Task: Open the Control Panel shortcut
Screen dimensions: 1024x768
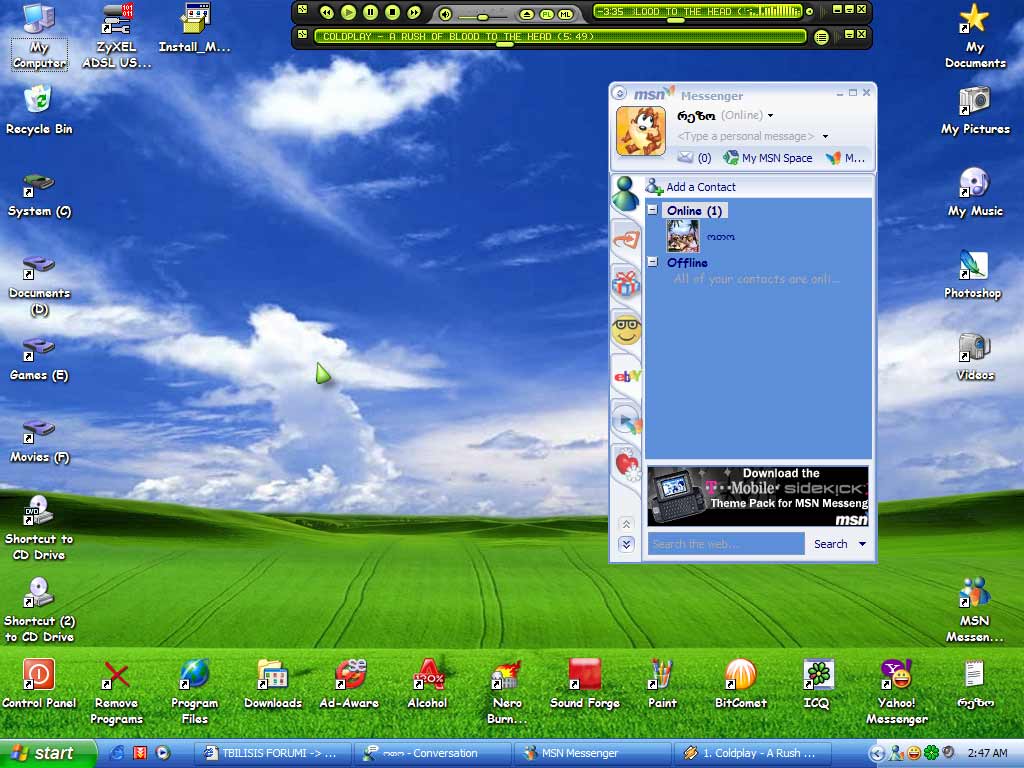Action: 39,684
